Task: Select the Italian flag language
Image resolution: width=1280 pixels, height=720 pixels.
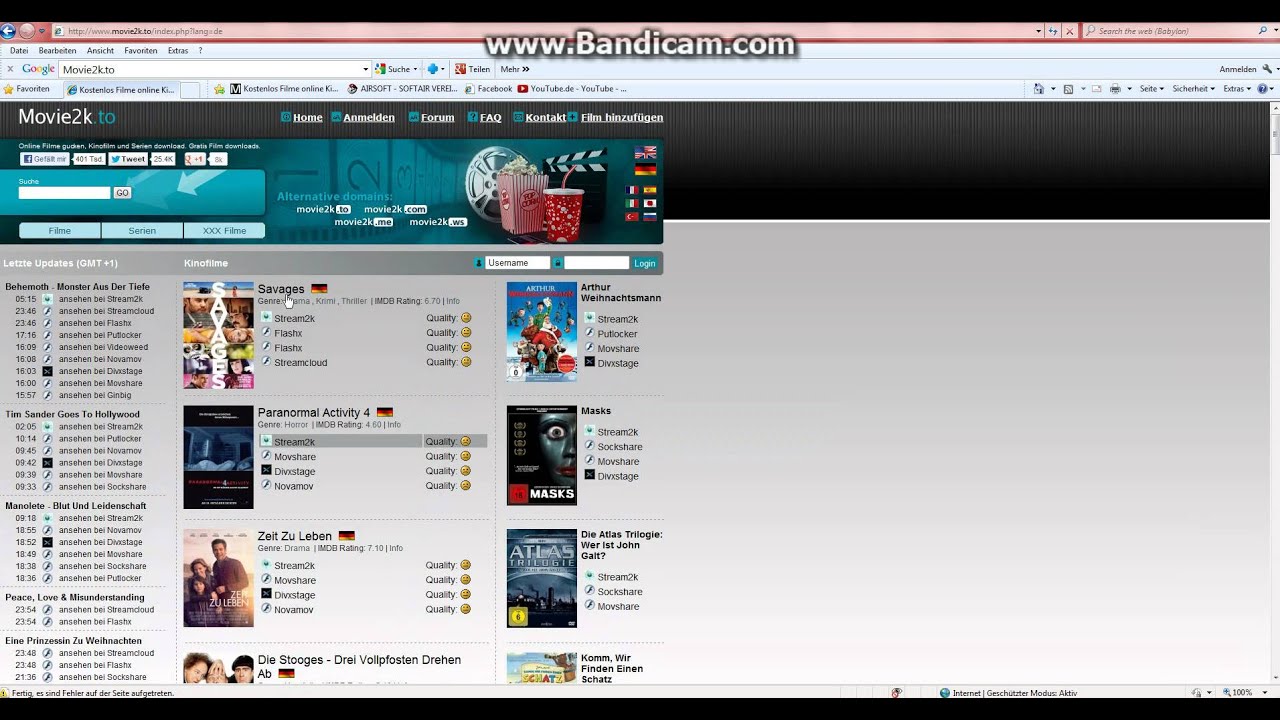Action: tap(631, 203)
